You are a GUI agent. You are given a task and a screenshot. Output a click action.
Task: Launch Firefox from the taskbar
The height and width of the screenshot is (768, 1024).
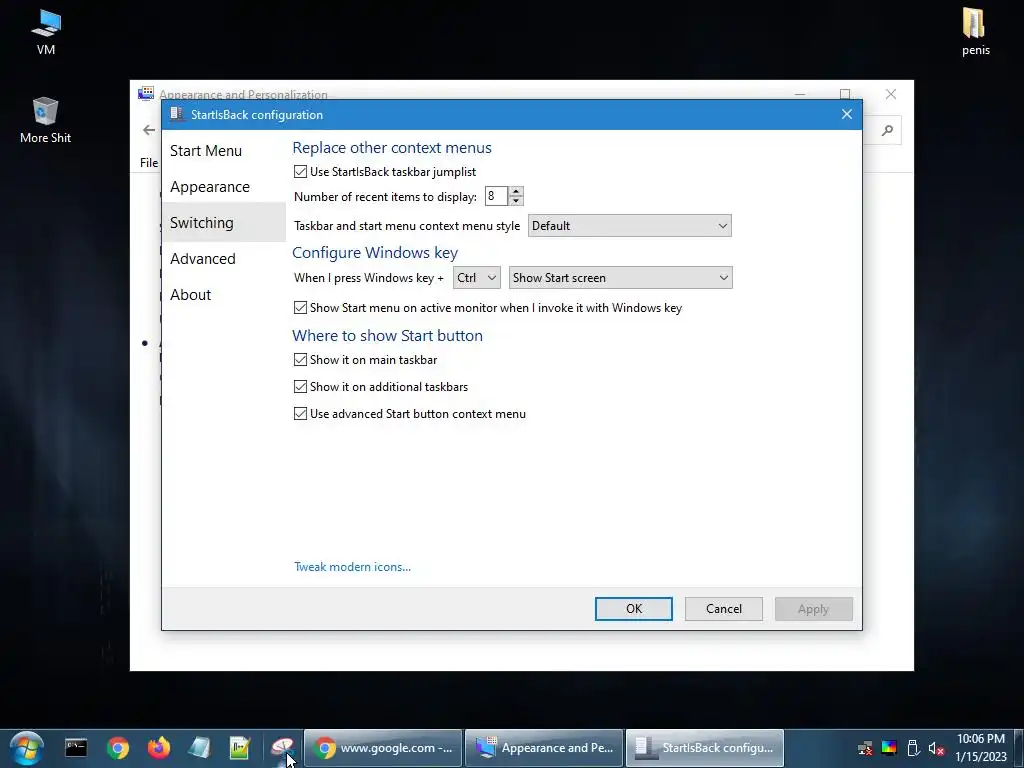pos(159,748)
